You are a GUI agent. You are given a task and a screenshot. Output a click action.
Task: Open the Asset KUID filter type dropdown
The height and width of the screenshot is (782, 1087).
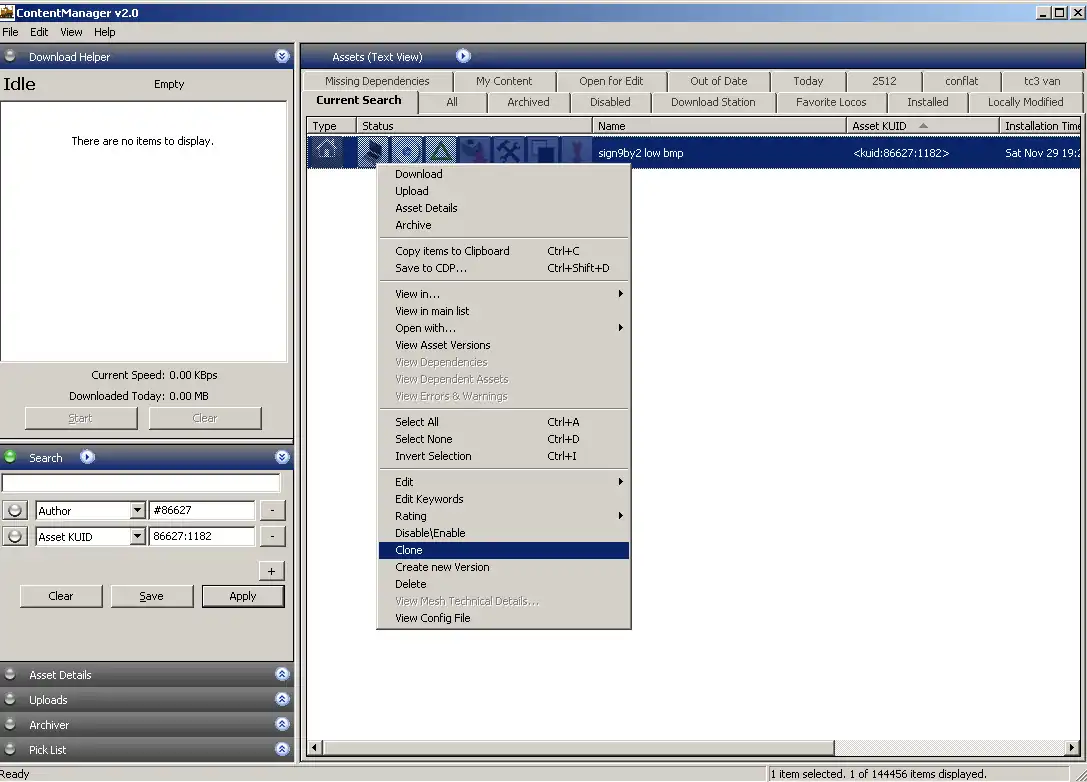[x=138, y=537]
